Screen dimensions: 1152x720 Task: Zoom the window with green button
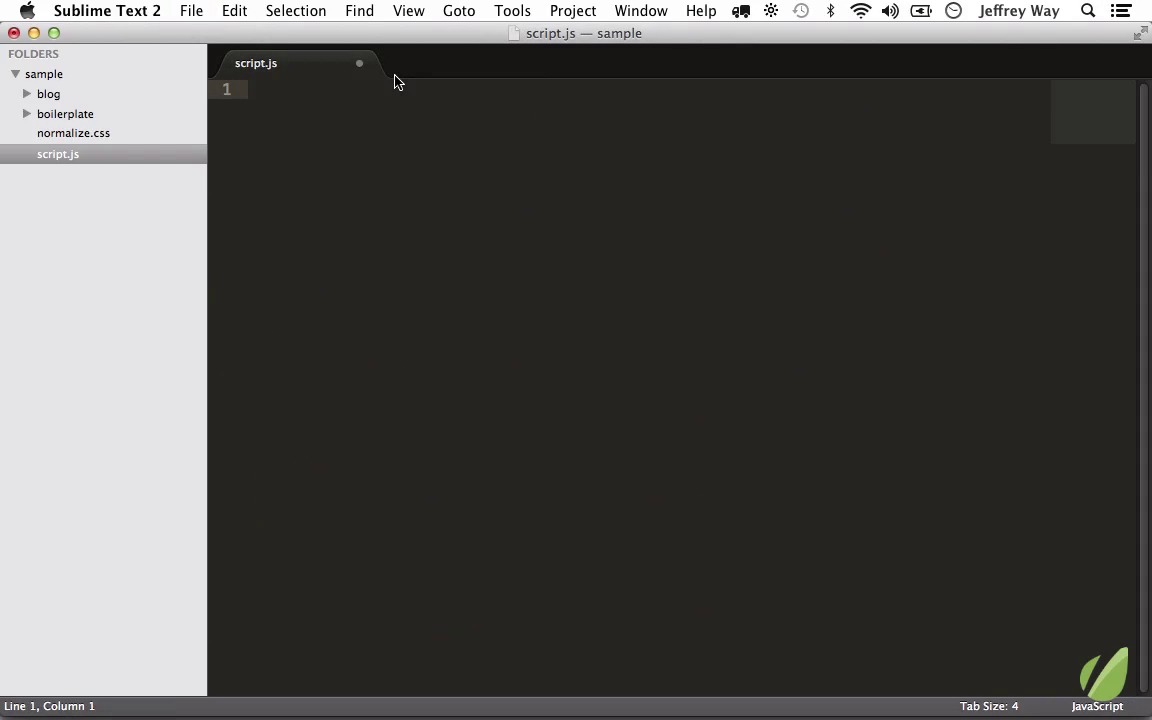coord(54,33)
